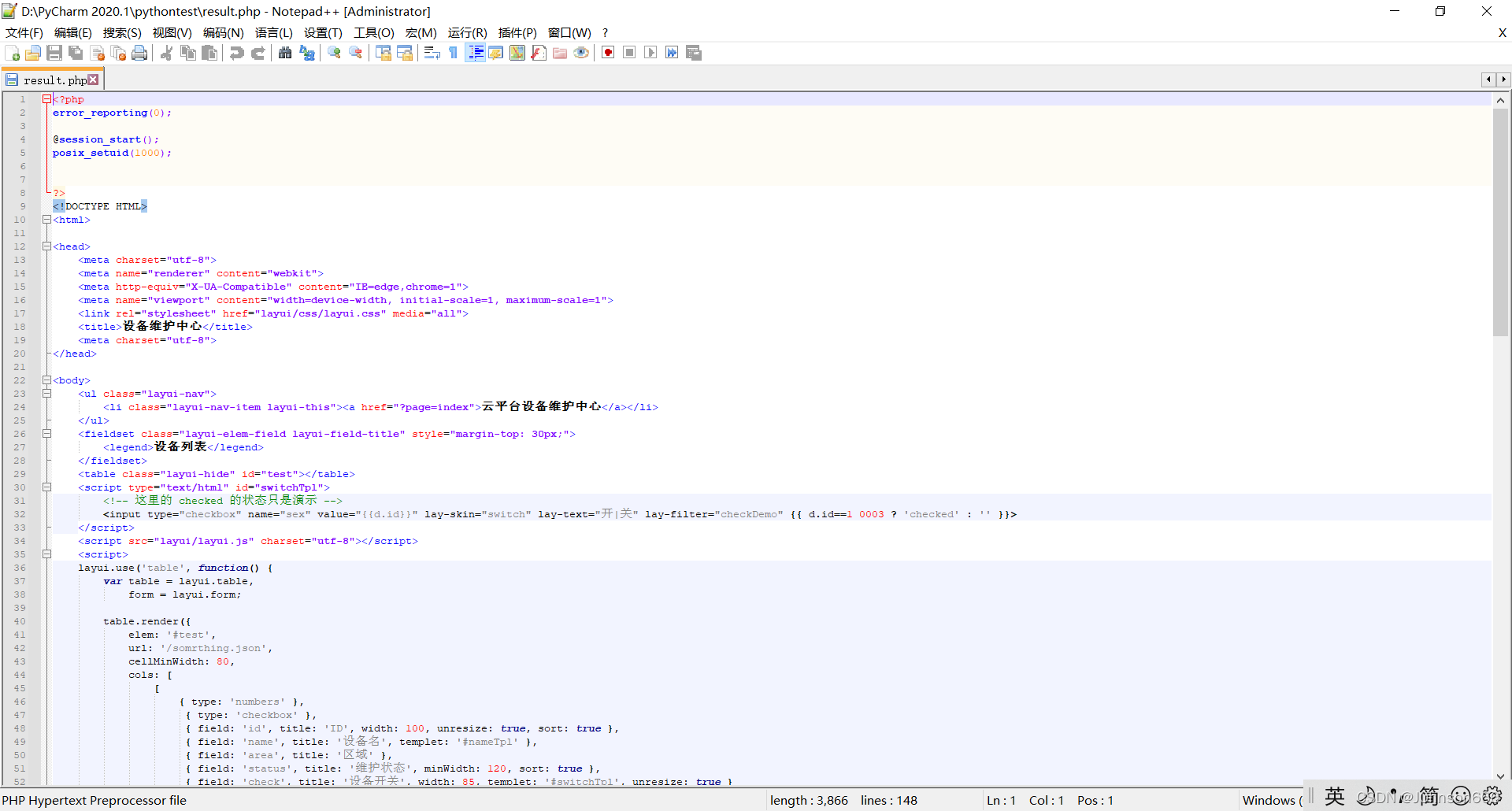Open the 文件(F) File menu
This screenshot has height=811, width=1512.
[24, 32]
